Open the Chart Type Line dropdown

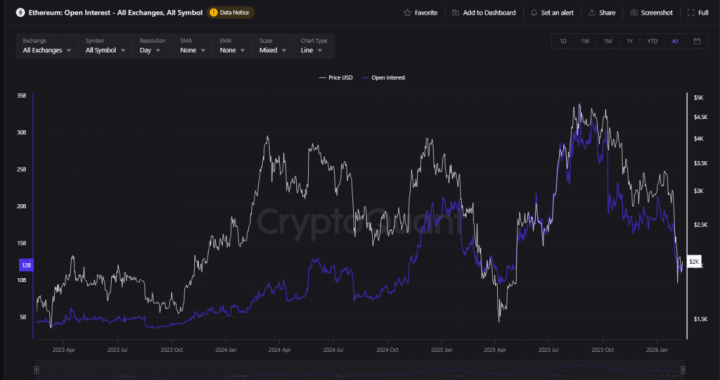coord(314,46)
